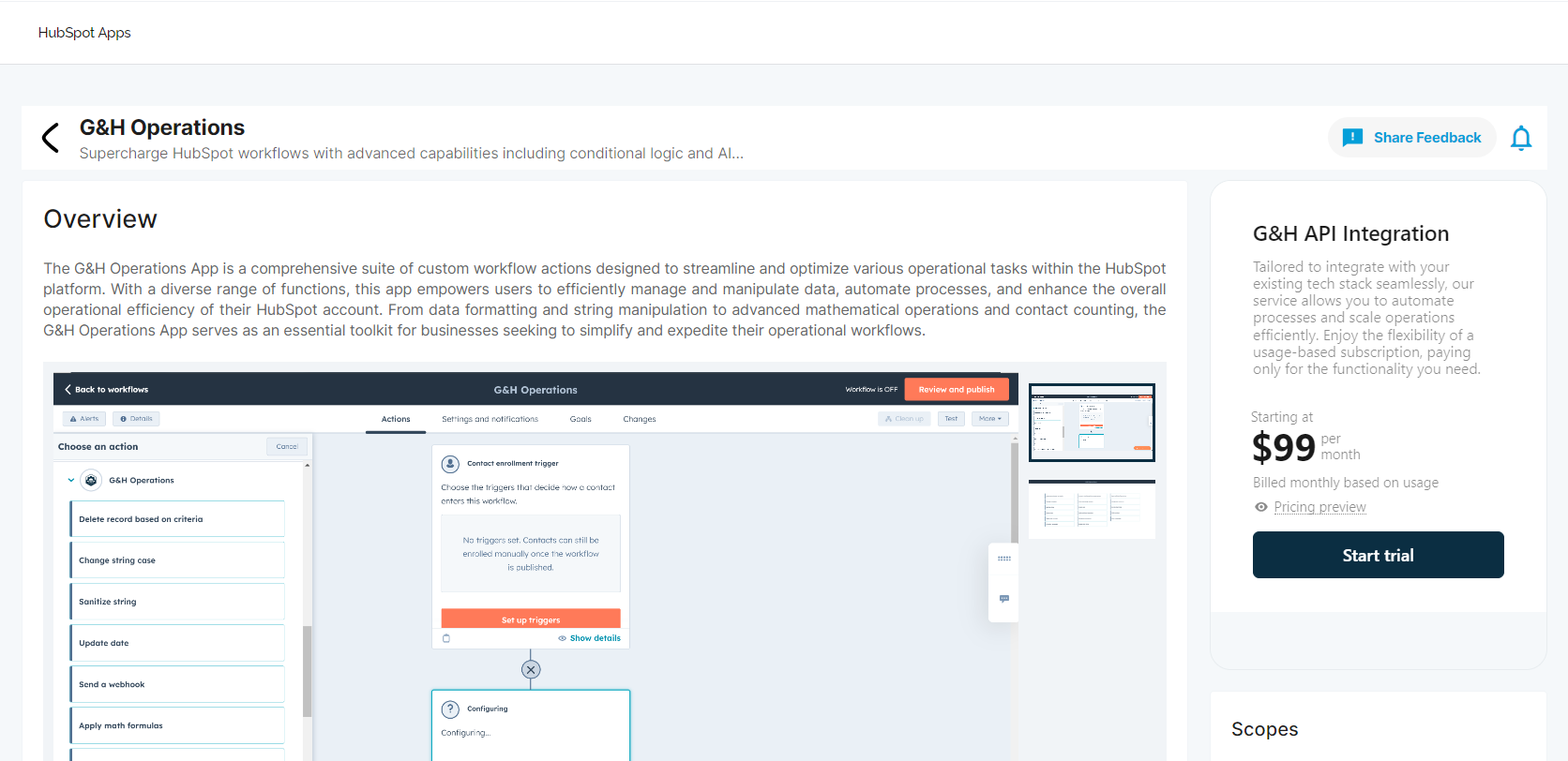Select the first screenshot thumbnail
The width and height of the screenshot is (1568, 761).
coord(1092,423)
